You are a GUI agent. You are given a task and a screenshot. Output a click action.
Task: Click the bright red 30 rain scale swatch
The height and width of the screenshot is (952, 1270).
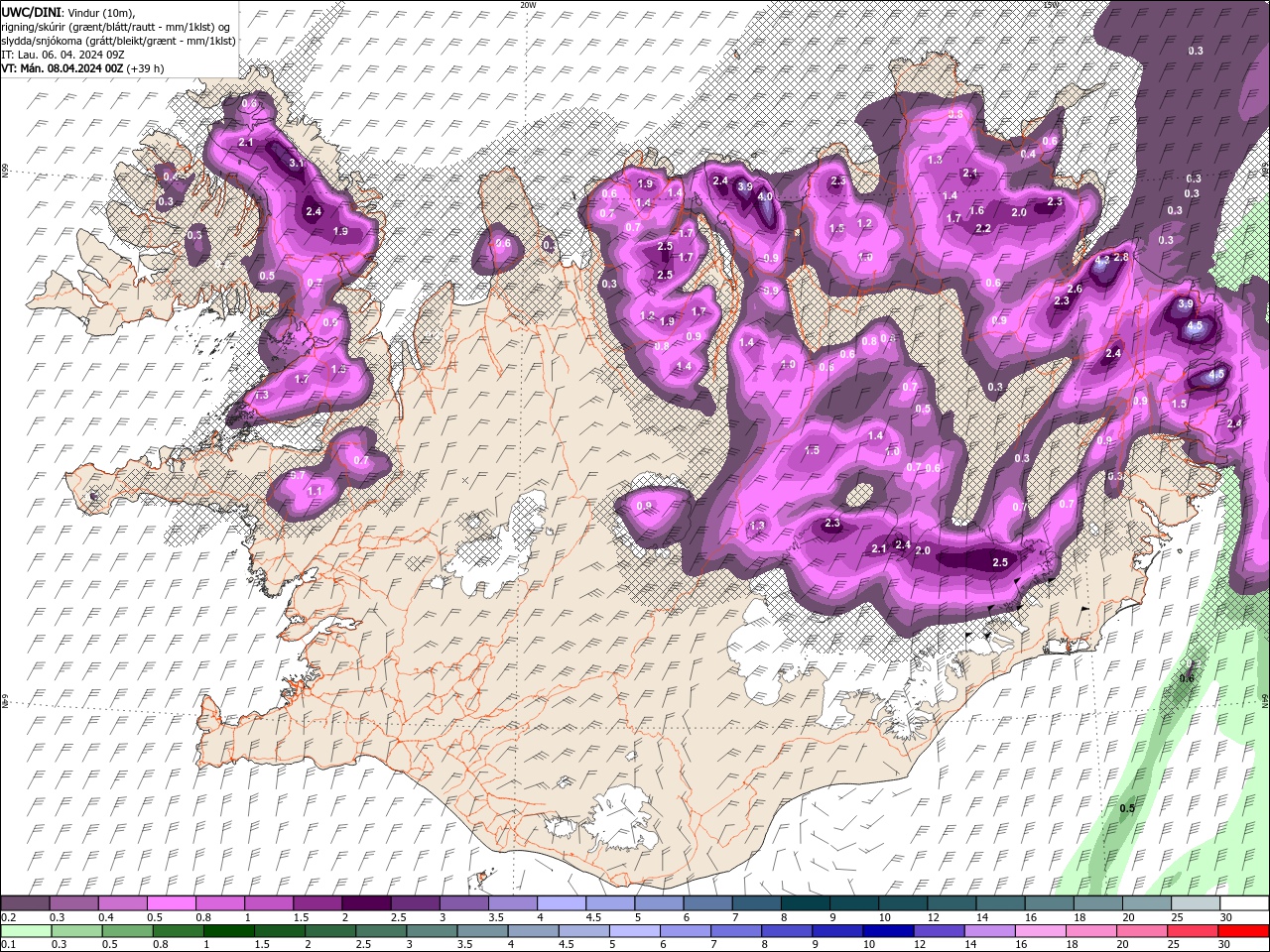click(1244, 931)
